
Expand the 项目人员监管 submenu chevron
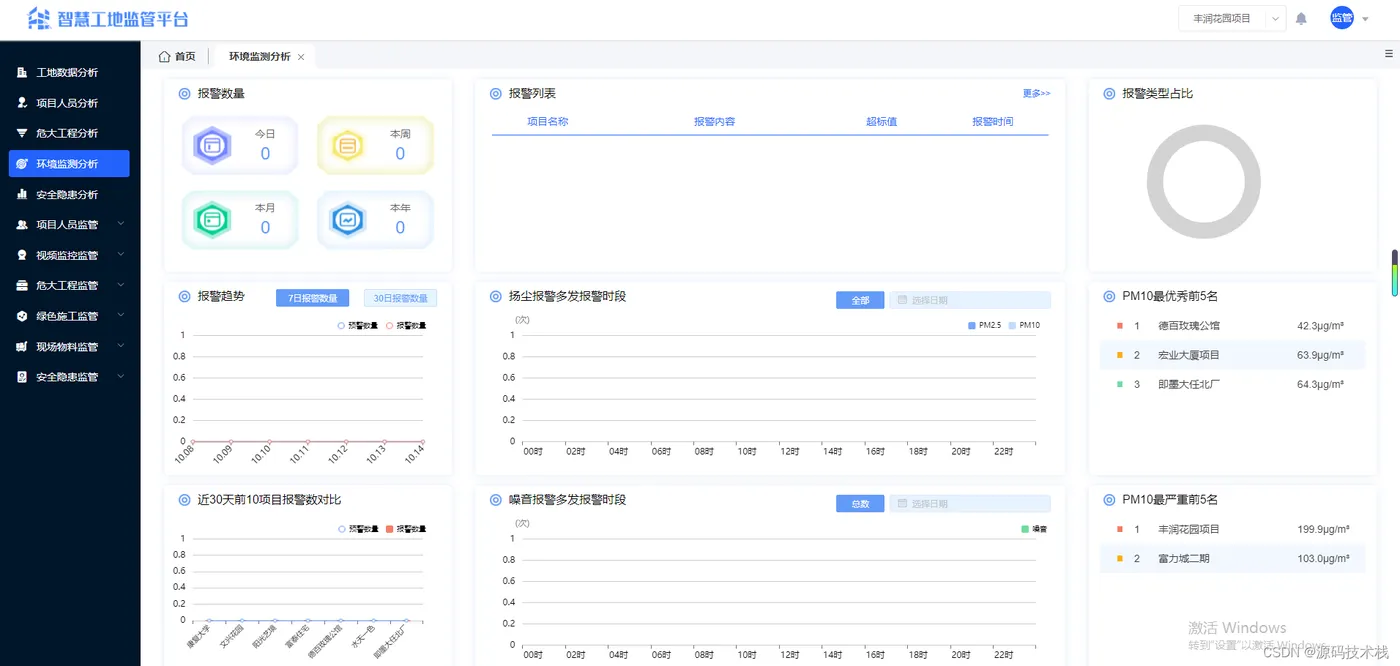[120, 224]
